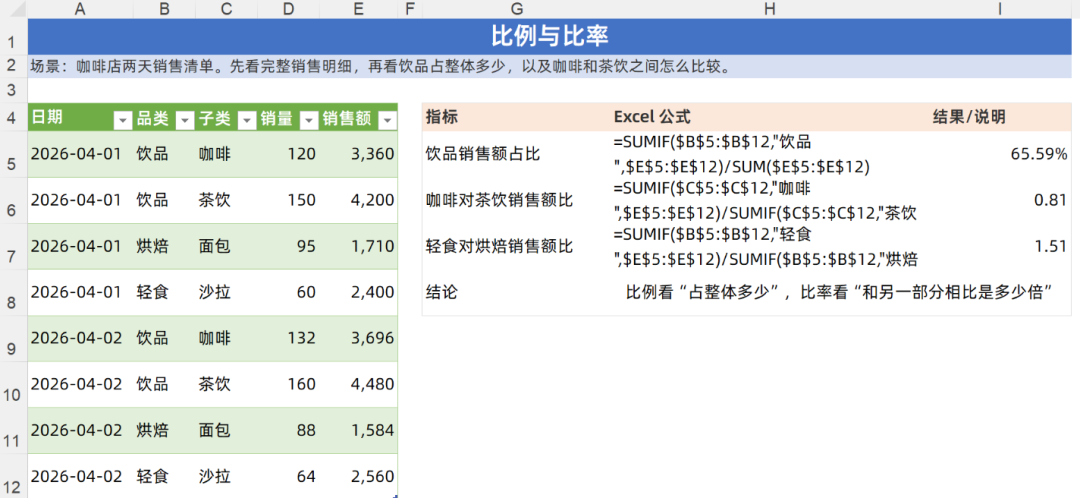Select the 饮品销售额占比 cell
Viewport: 1080px width, 498px height.
coord(517,154)
